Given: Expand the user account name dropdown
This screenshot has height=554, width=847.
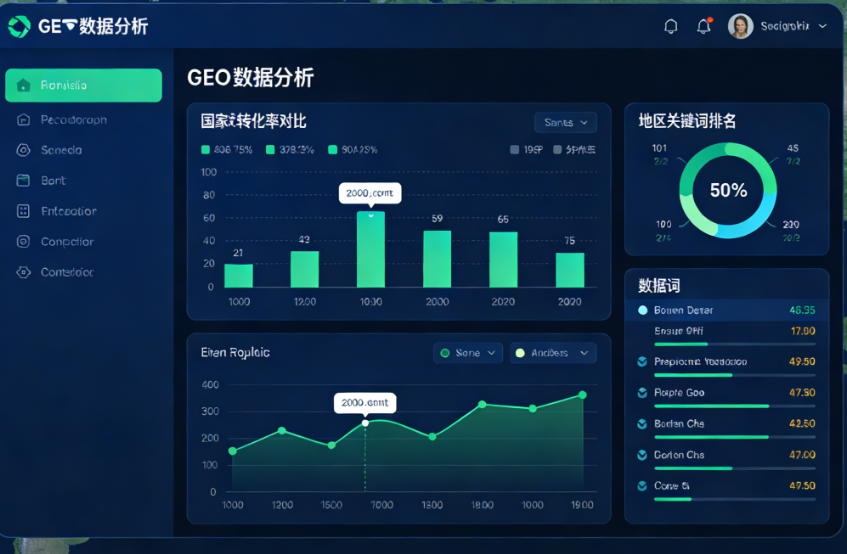Looking at the screenshot, I should coord(793,26).
